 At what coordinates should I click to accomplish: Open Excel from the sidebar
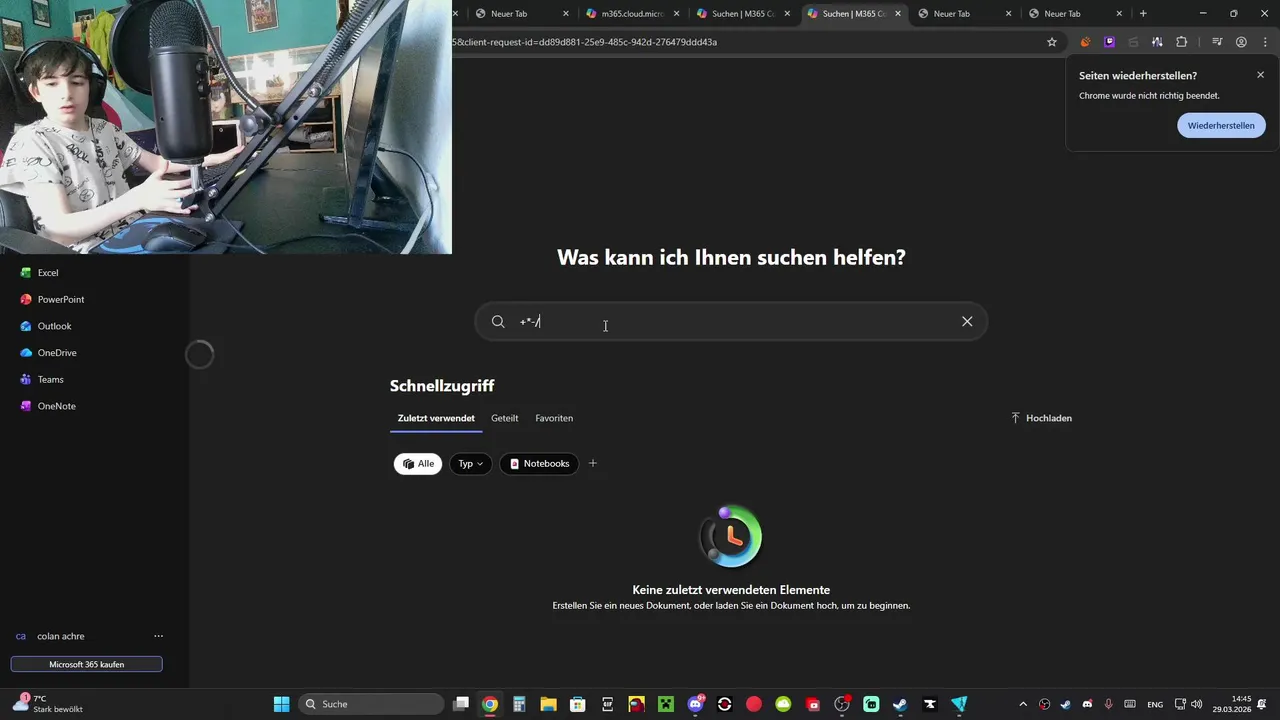click(40, 273)
